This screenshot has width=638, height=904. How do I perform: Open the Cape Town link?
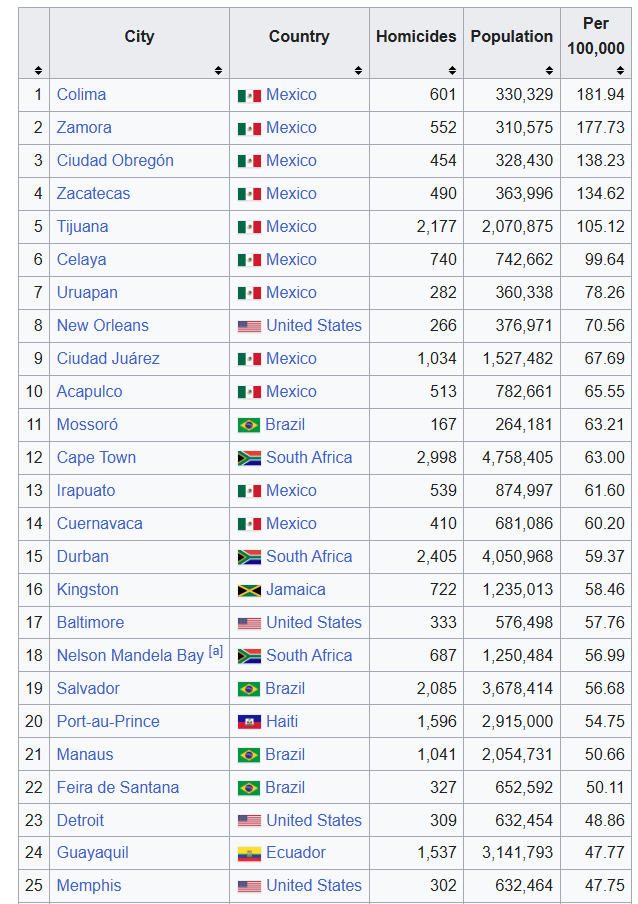[x=96, y=458]
